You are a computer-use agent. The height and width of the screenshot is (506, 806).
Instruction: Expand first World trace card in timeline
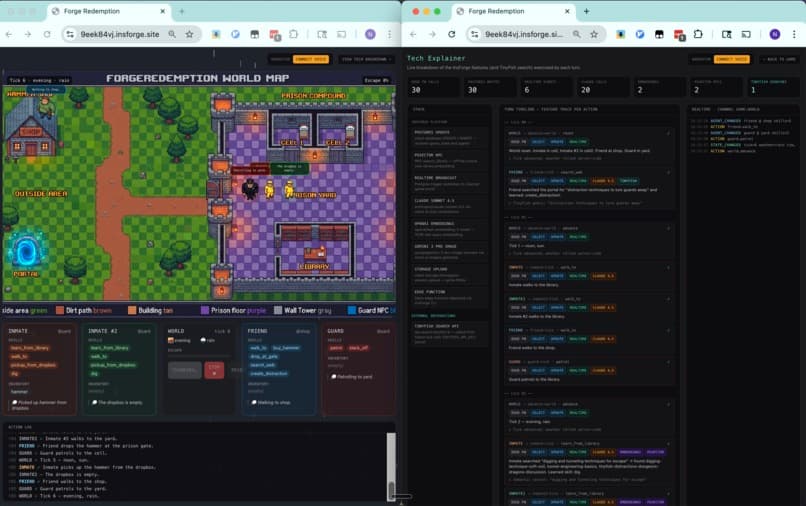click(589, 146)
